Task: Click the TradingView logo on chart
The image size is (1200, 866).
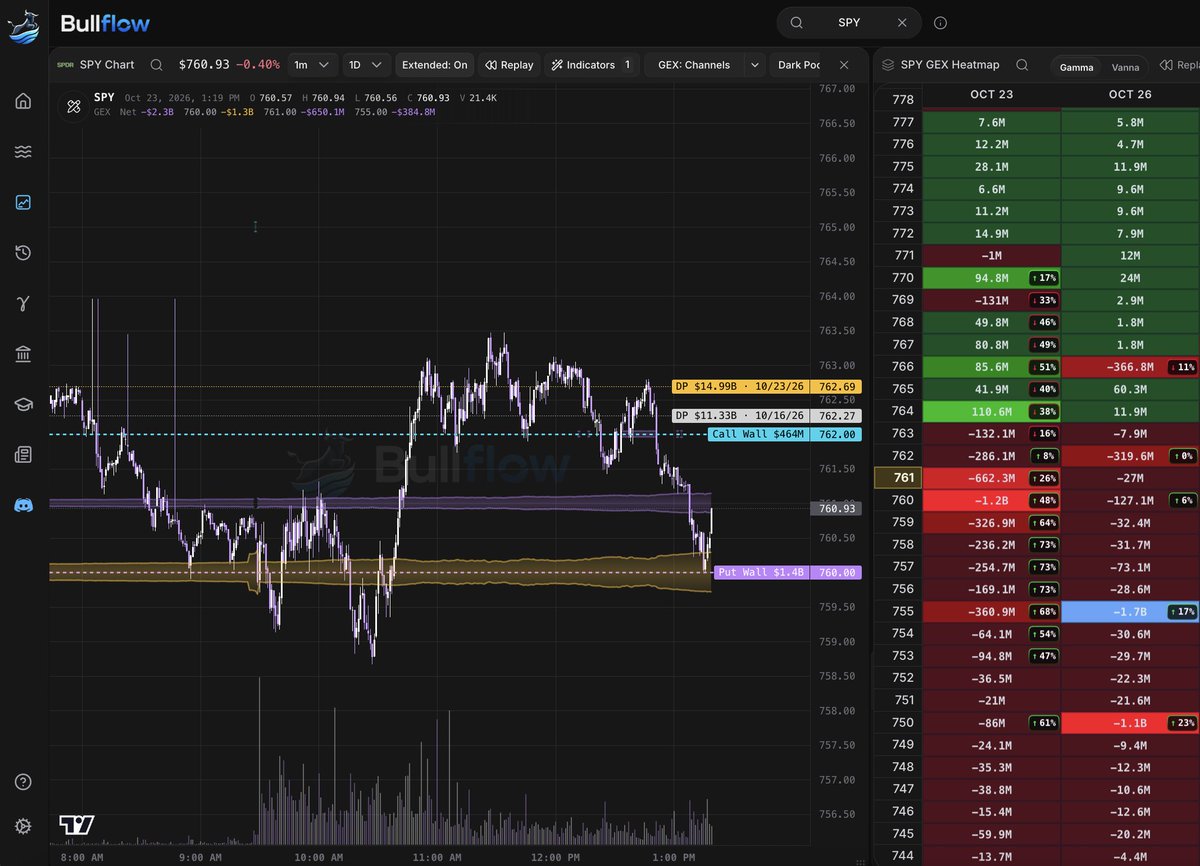Action: pyautogui.click(x=77, y=825)
